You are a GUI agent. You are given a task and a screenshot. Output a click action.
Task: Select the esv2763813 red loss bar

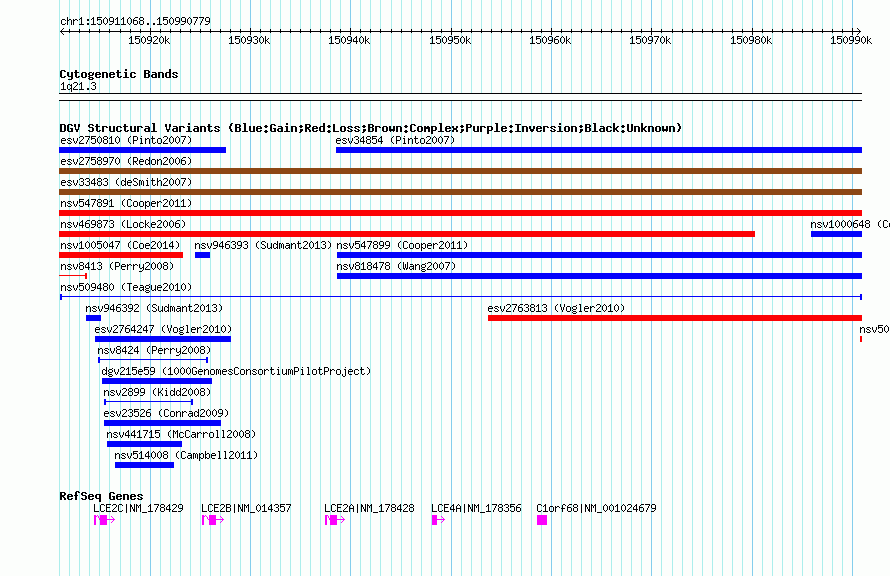point(675,318)
